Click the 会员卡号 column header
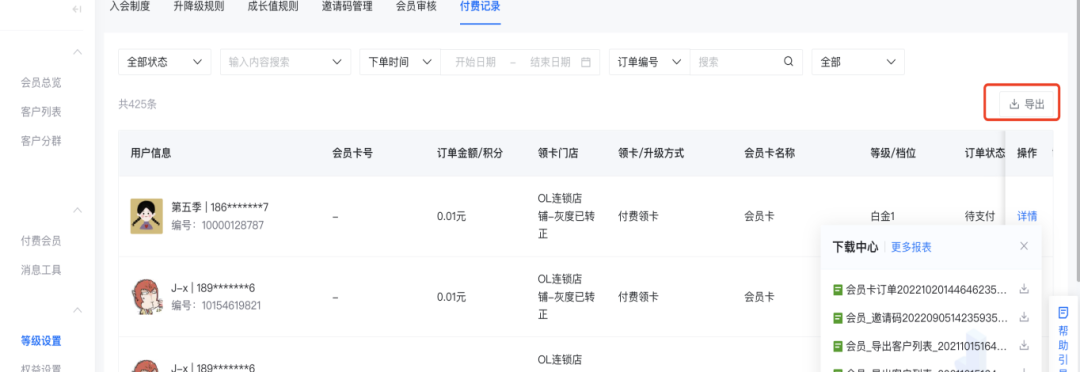The image size is (1080, 372). (353, 153)
